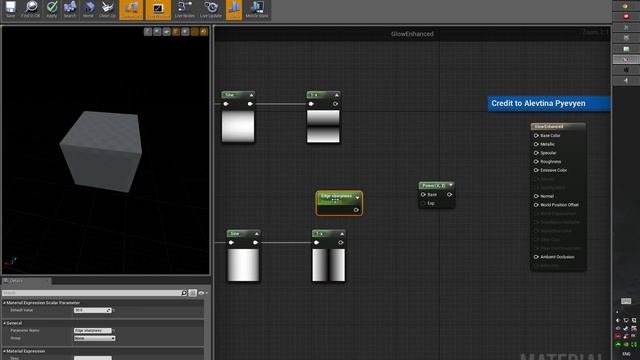Click the World Position Offset input pin
This screenshot has height=360, width=640.
[536, 205]
